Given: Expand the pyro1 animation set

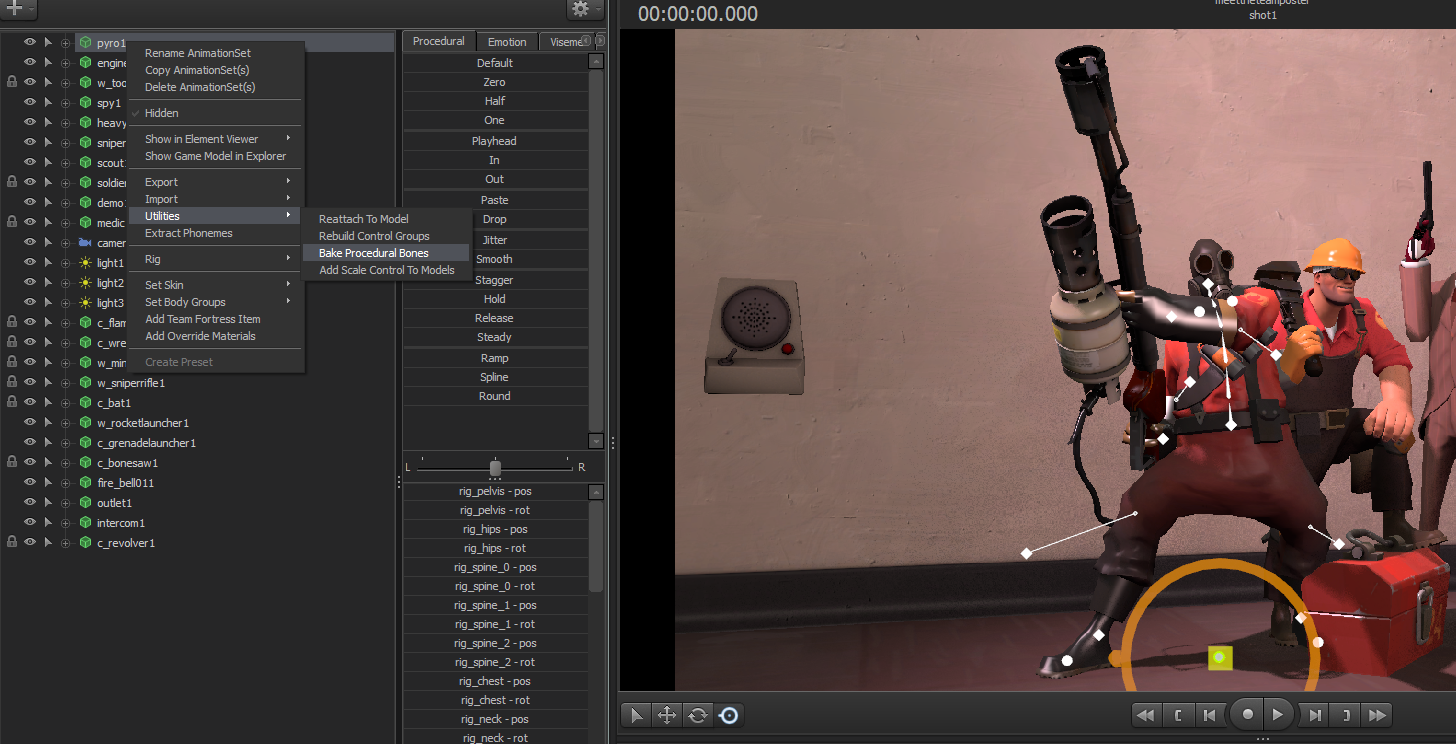Looking at the screenshot, I should (66, 43).
